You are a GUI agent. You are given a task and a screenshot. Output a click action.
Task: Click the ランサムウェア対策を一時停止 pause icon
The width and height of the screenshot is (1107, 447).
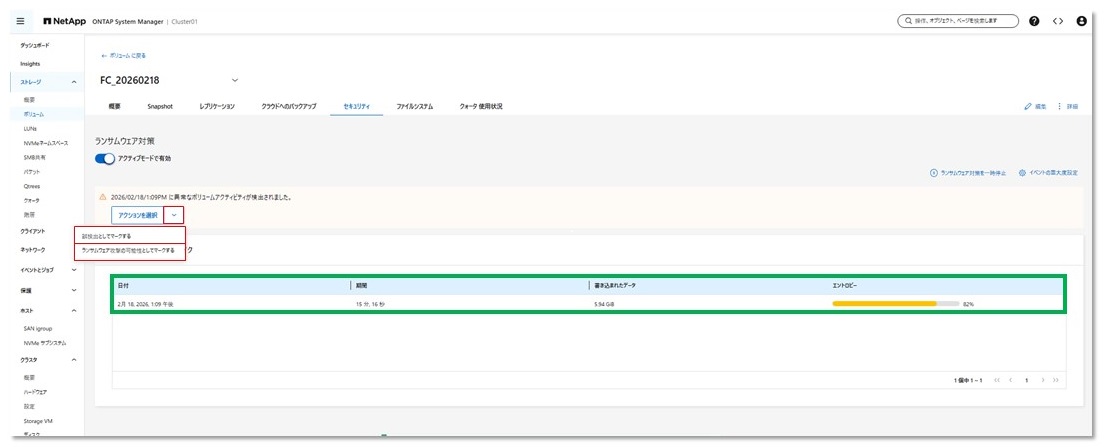click(x=934, y=173)
